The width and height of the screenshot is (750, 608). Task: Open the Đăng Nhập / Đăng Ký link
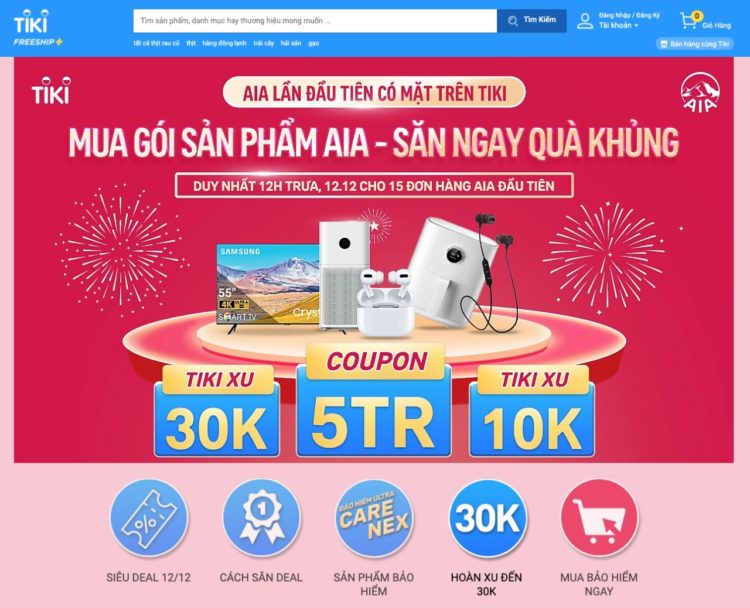pos(629,15)
